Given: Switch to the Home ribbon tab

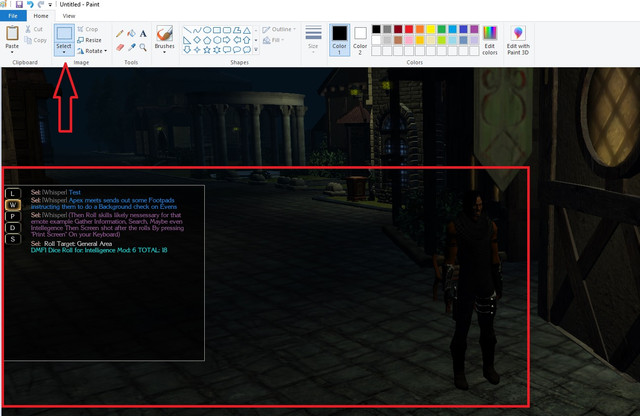Looking at the screenshot, I should 41,16.
